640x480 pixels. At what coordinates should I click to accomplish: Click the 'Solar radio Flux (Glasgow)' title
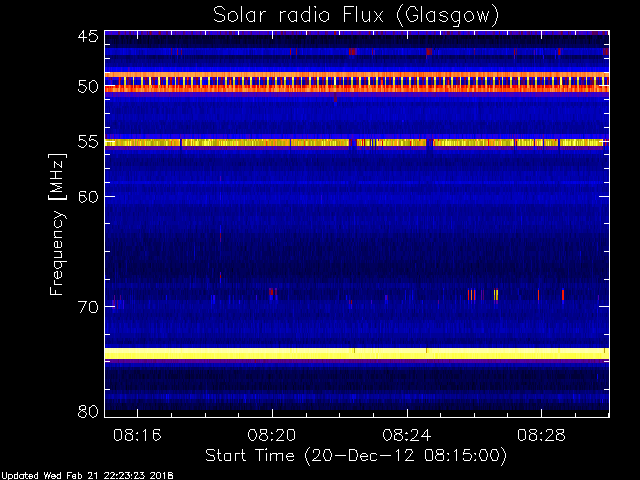tap(356, 16)
